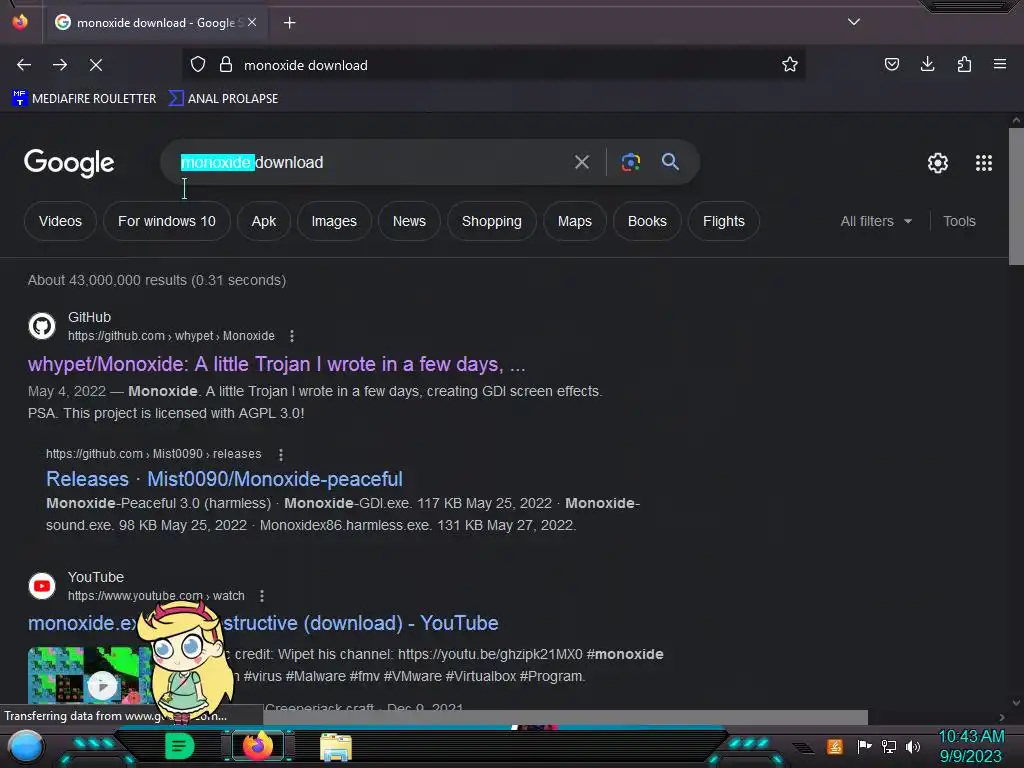Open ANAL PROLAPSE bookmark
The image size is (1024, 768).
[x=223, y=99]
